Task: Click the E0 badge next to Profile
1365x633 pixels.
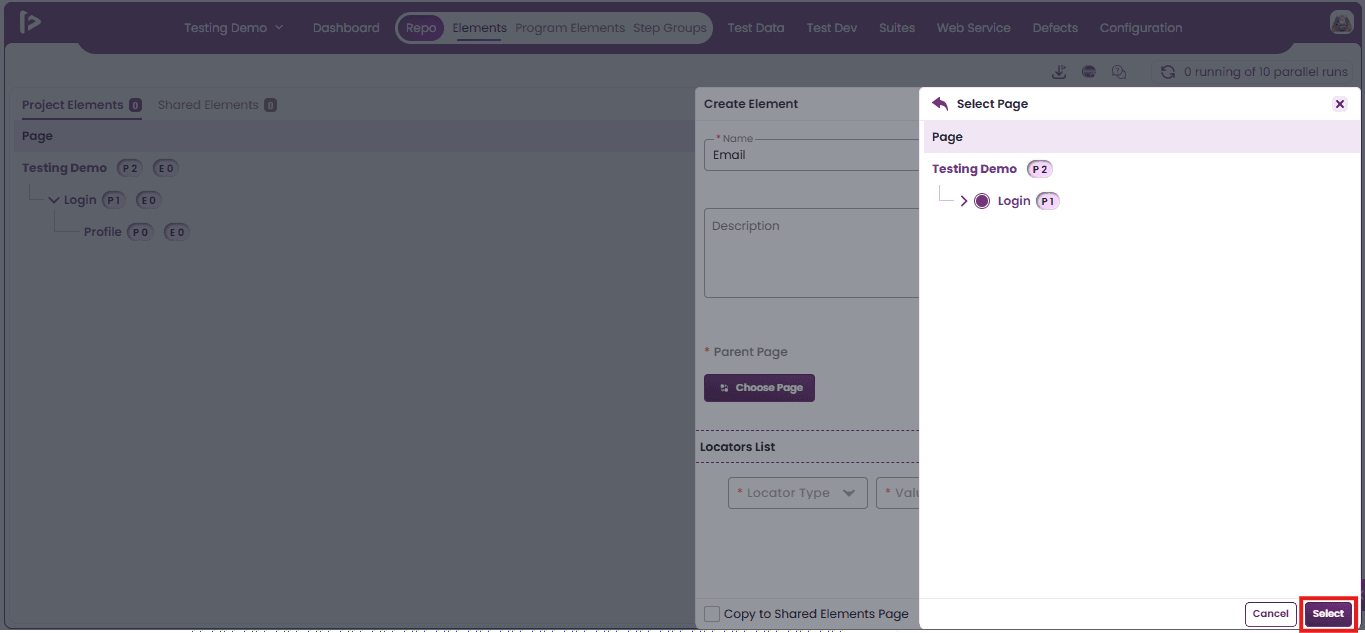Action: point(177,232)
